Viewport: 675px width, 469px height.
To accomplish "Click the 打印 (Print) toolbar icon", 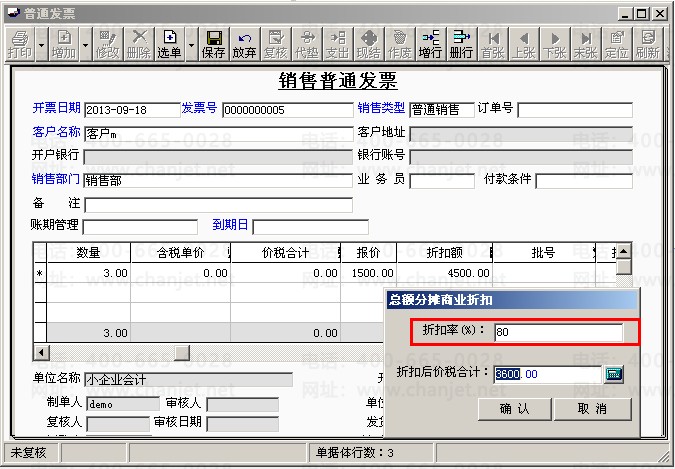I will 18,44.
